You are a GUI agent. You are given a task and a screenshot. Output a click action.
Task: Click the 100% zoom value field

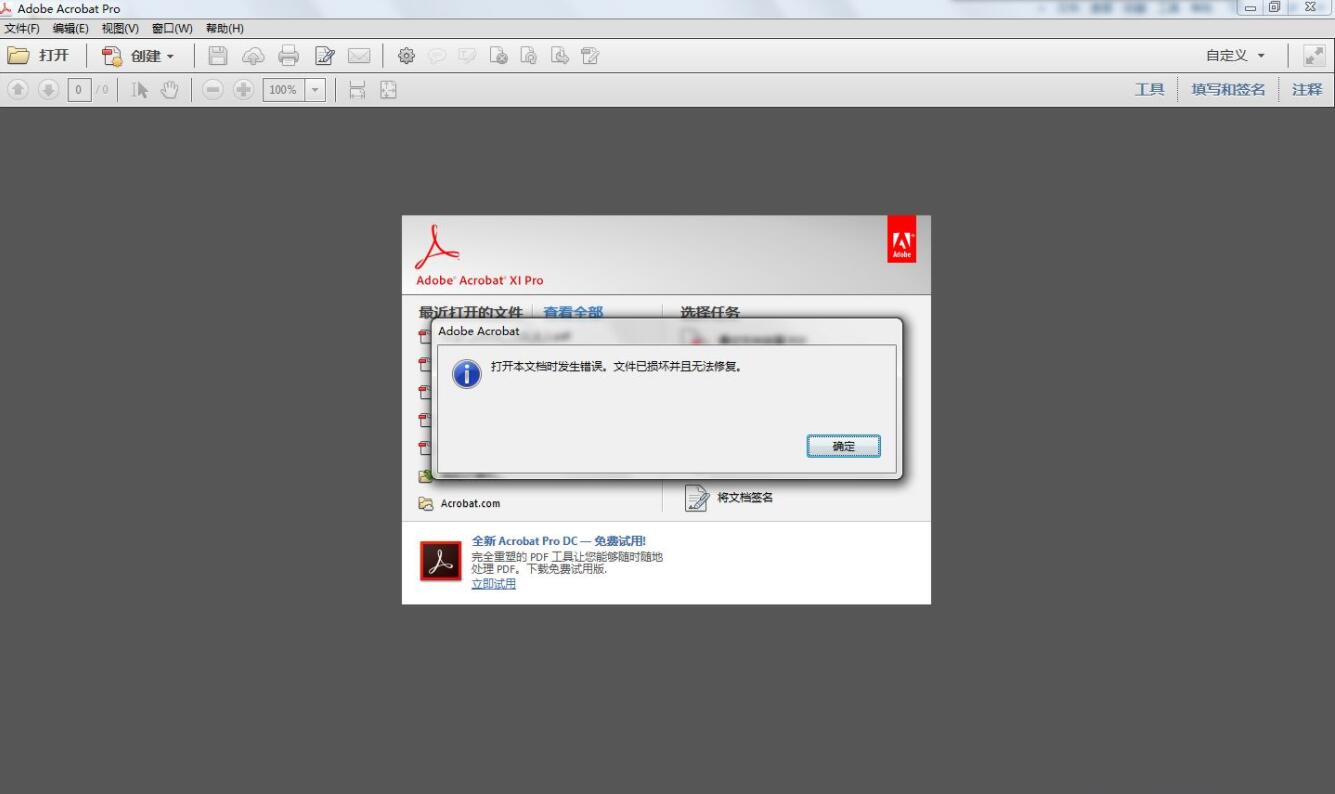click(x=283, y=90)
